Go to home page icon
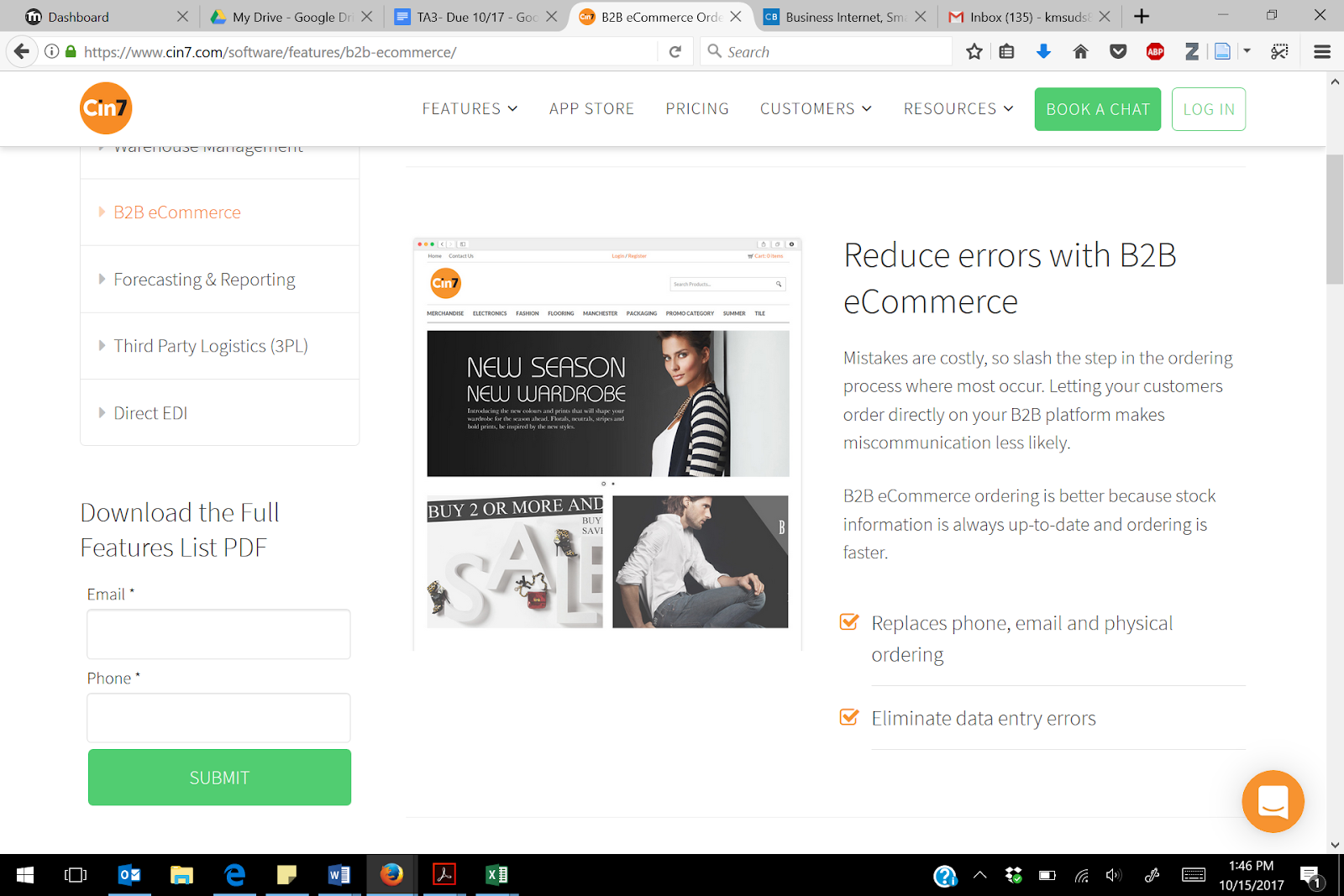 click(x=1081, y=52)
